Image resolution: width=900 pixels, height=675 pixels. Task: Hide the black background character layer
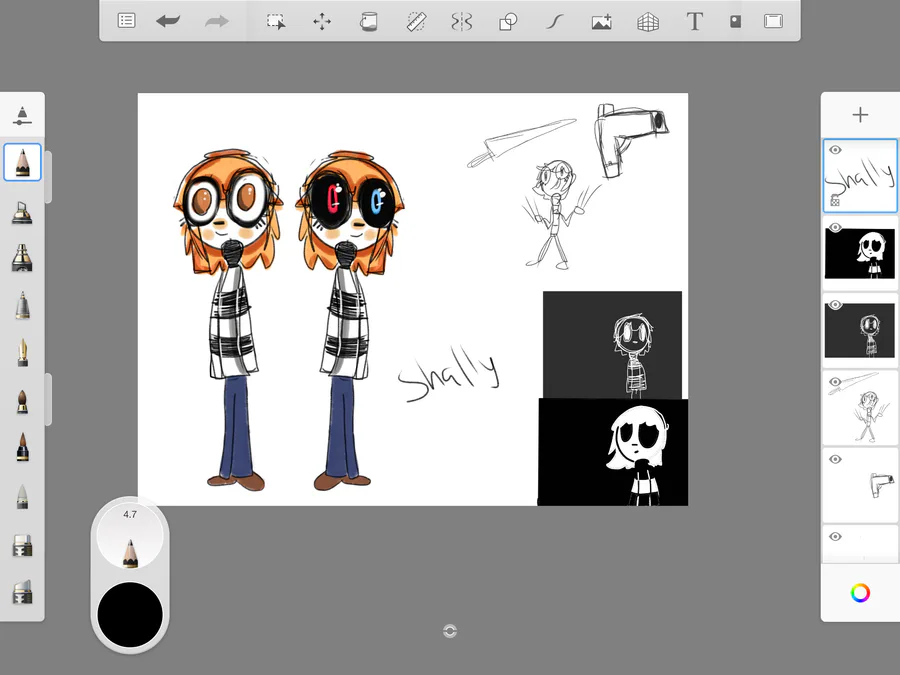tap(835, 227)
